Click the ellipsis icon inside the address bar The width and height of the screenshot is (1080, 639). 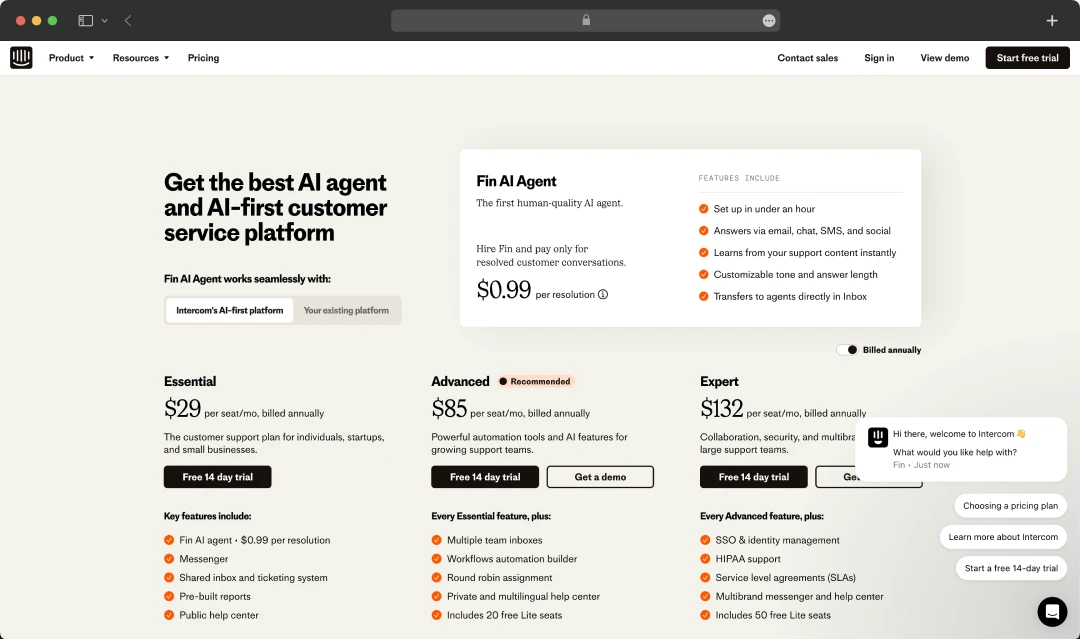pos(769,20)
